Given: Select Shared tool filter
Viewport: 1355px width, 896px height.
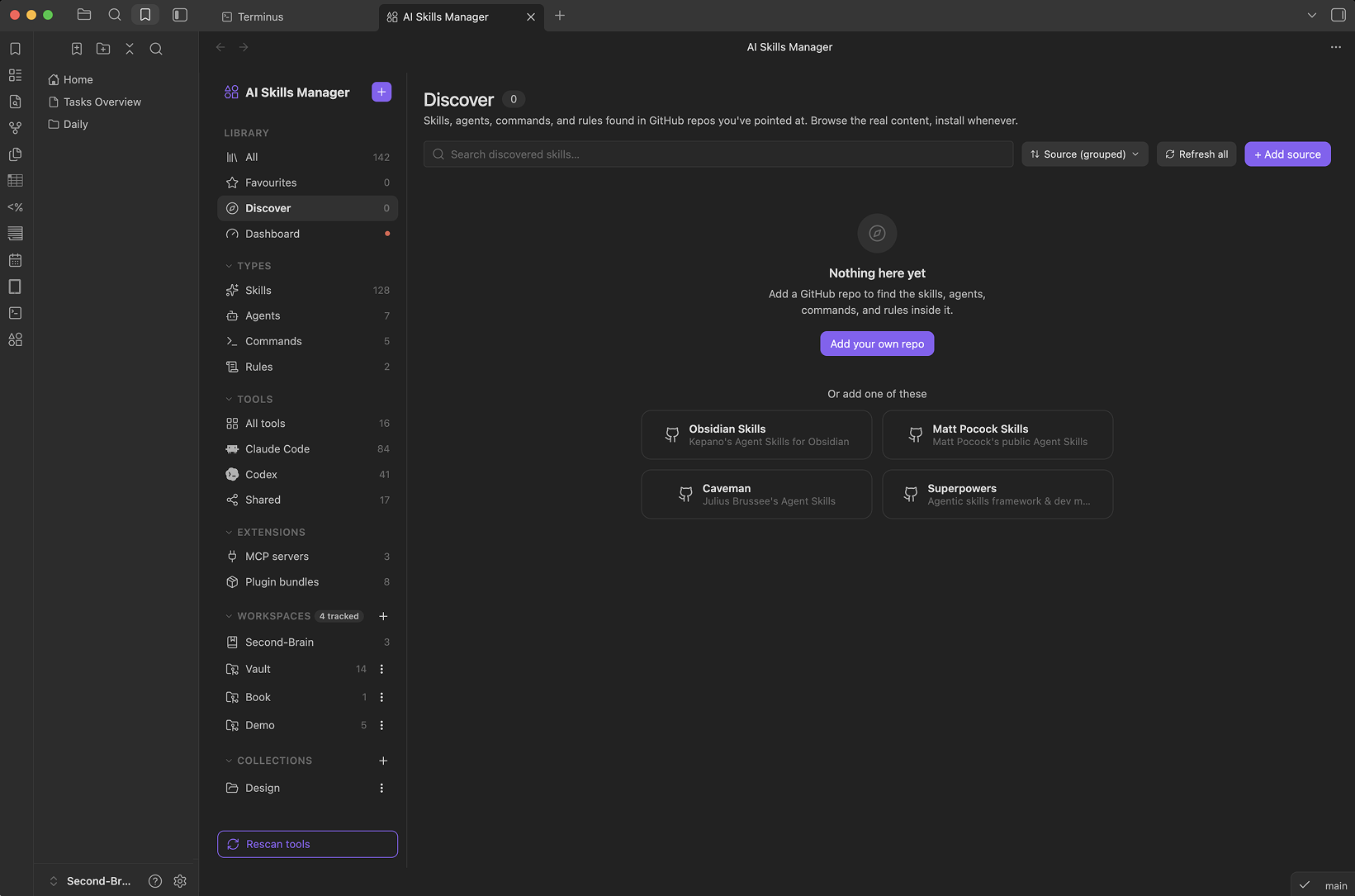Looking at the screenshot, I should 307,500.
